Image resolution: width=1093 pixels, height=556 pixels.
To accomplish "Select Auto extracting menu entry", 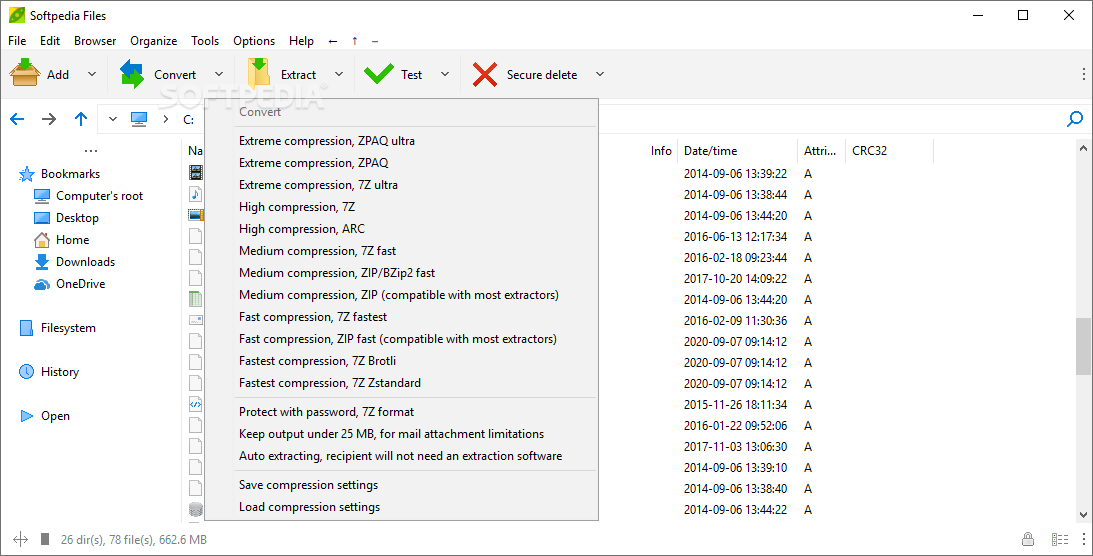I will [x=401, y=456].
